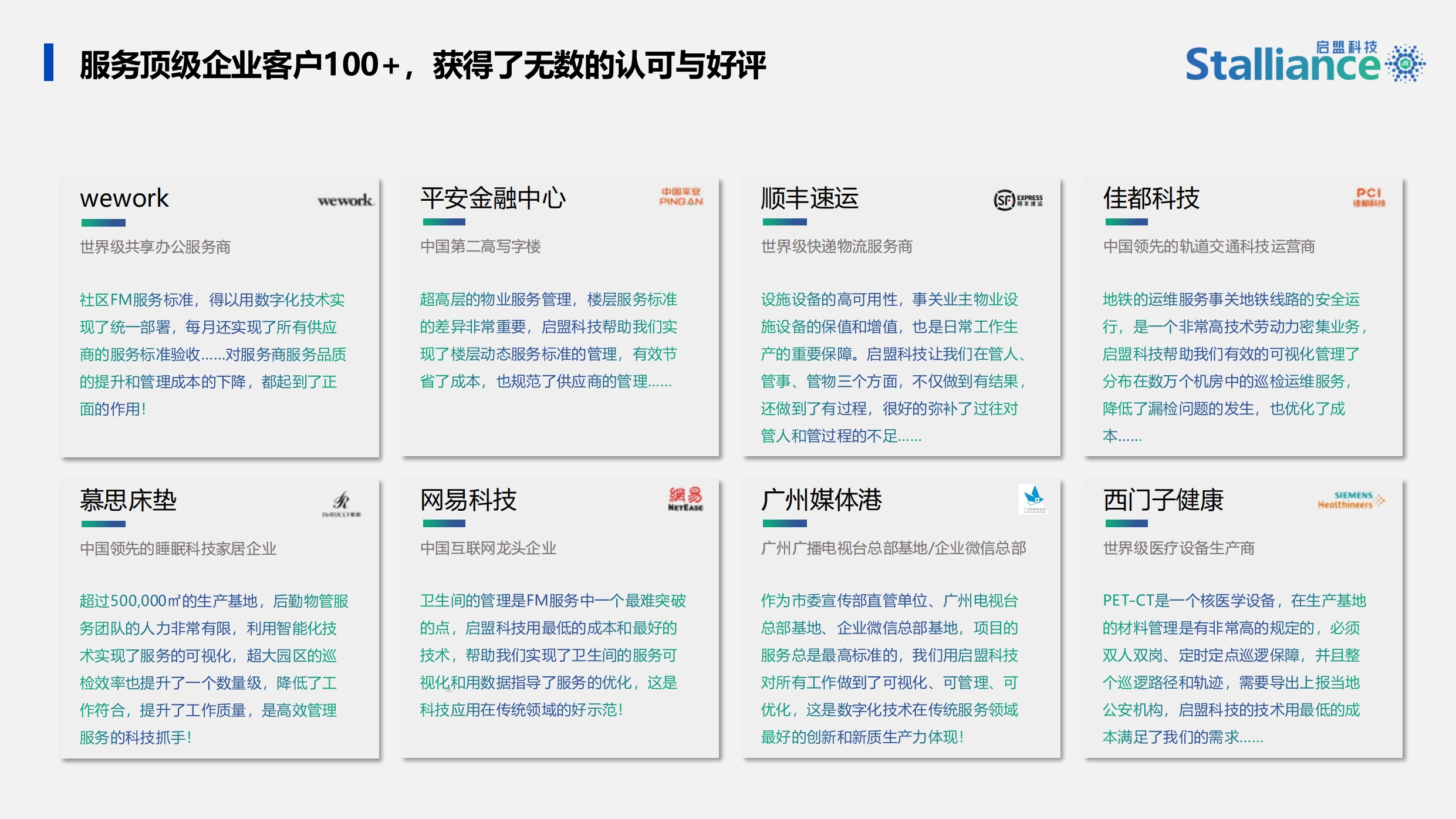The height and width of the screenshot is (819, 1456).
Task: Select the card heading '网易科技'
Action: (468, 500)
